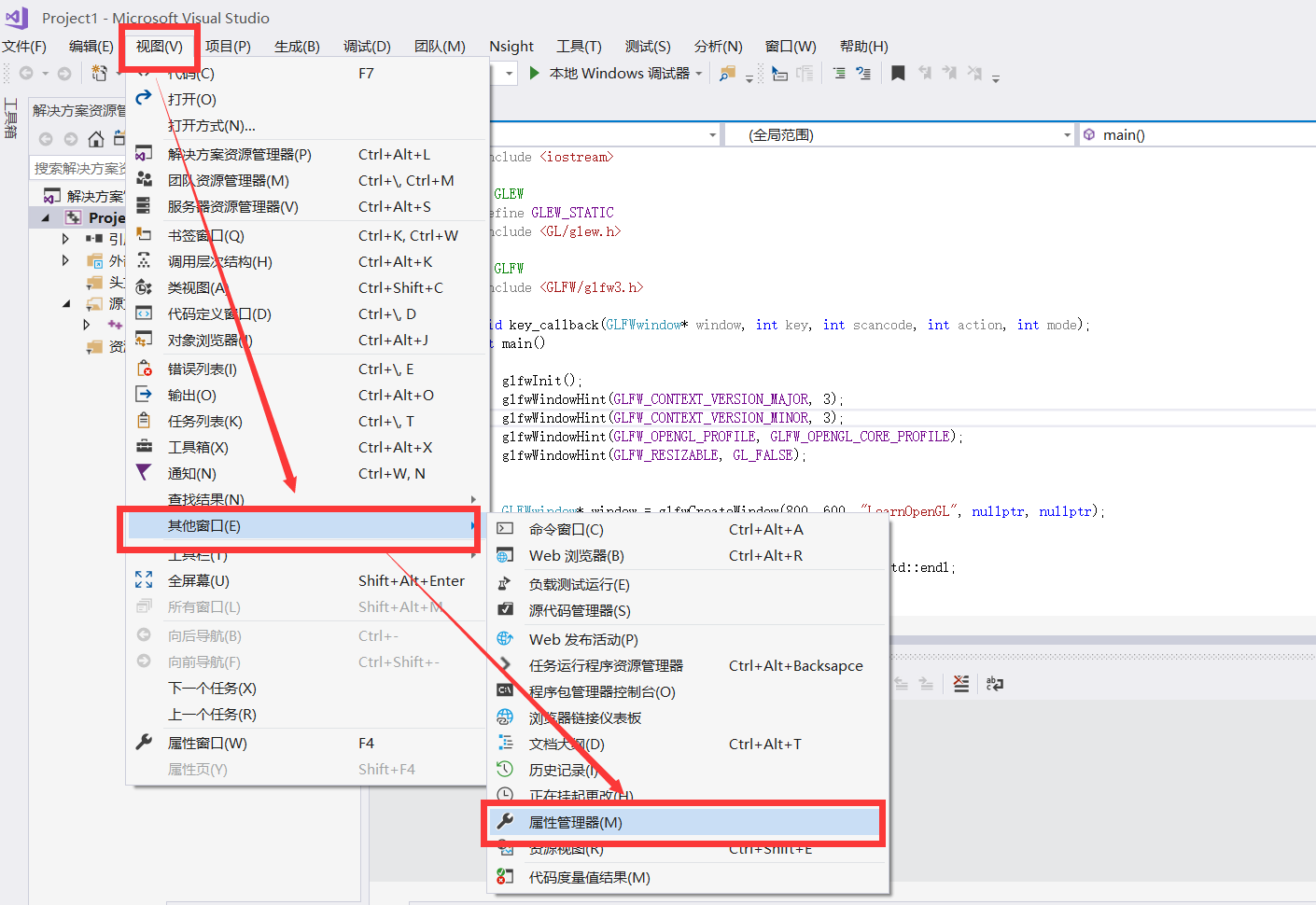Click the 类视图(A) icon
Viewport: 1316px width, 905px height.
tap(144, 286)
